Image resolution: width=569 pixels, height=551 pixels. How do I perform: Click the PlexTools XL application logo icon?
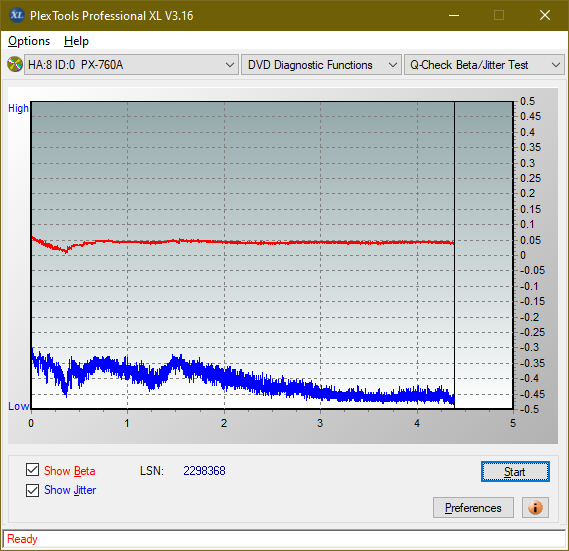point(16,15)
